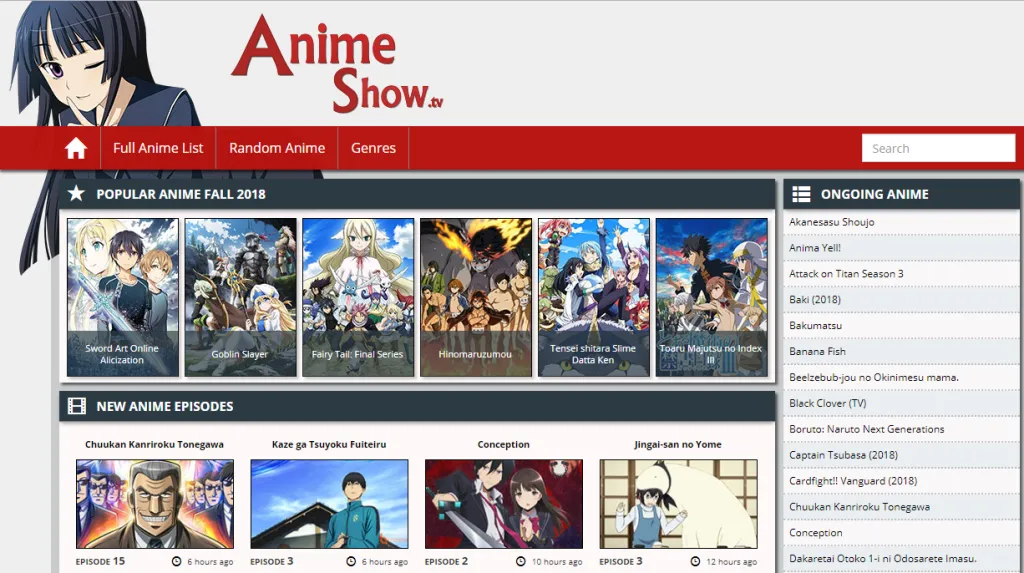Click the clock icon showing 12 hours ago
This screenshot has height=573, width=1024.
pos(695,561)
